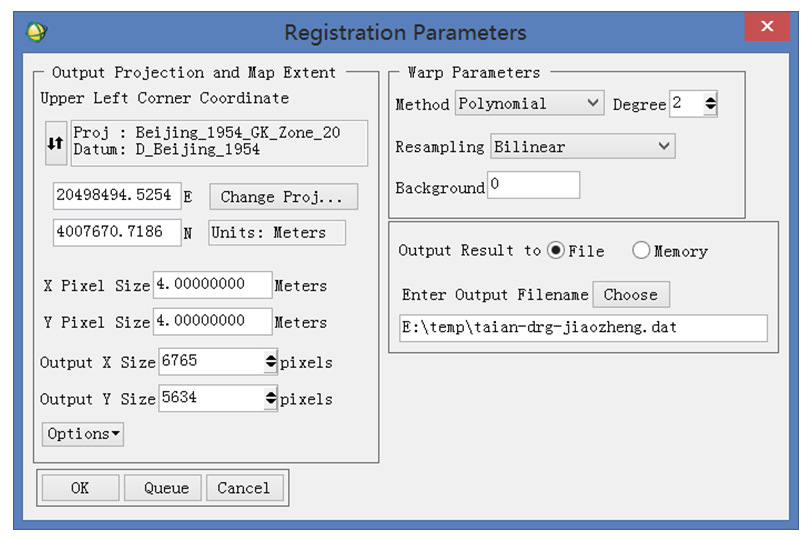Click the X Pixel Size field
Image resolution: width=807 pixels, height=540 pixels.
pos(213,285)
